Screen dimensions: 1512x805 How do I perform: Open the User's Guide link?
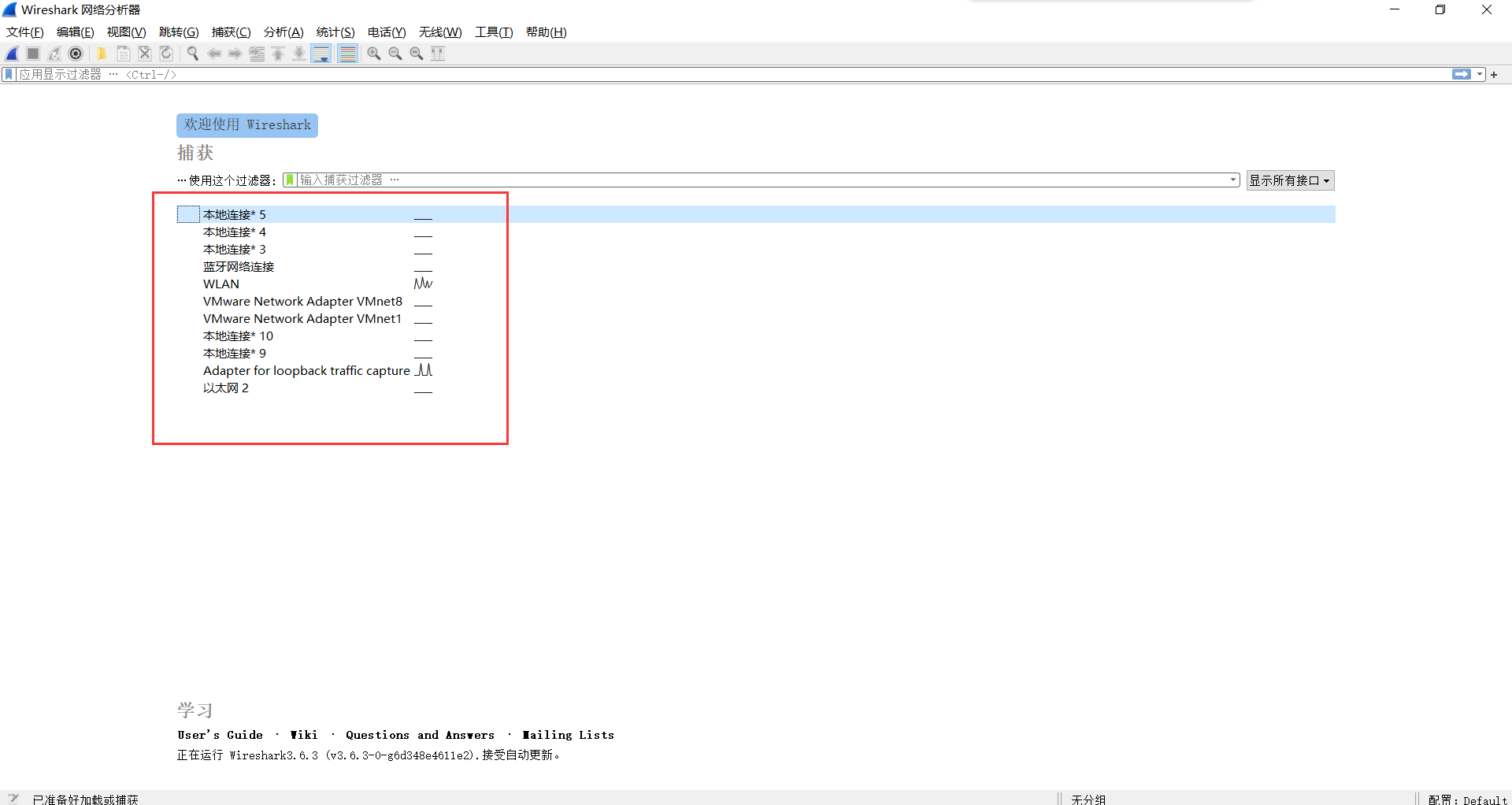point(220,735)
